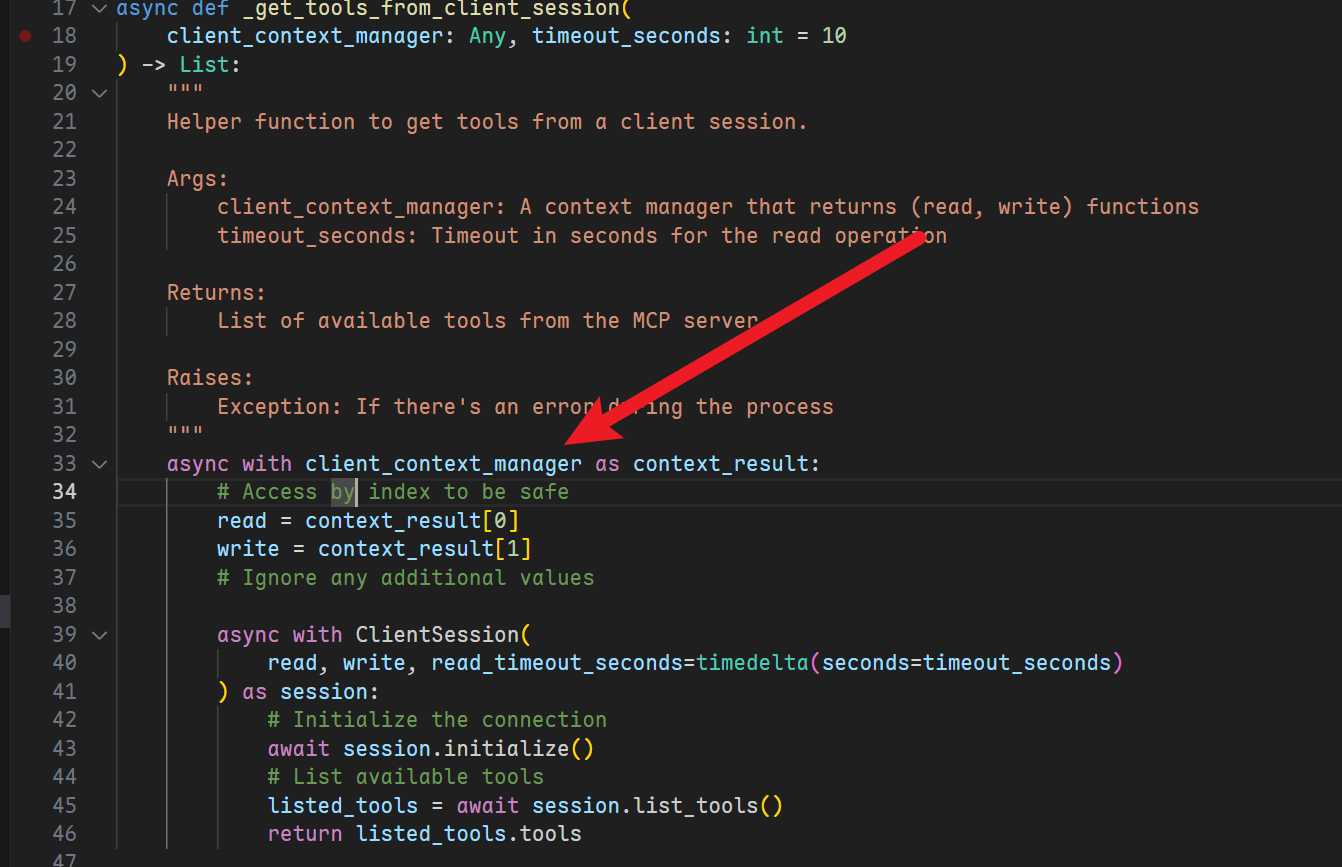Collapse the _get_tools_from_client_session function fold arrow
Screen dimensions: 1342x867
click(x=98, y=8)
